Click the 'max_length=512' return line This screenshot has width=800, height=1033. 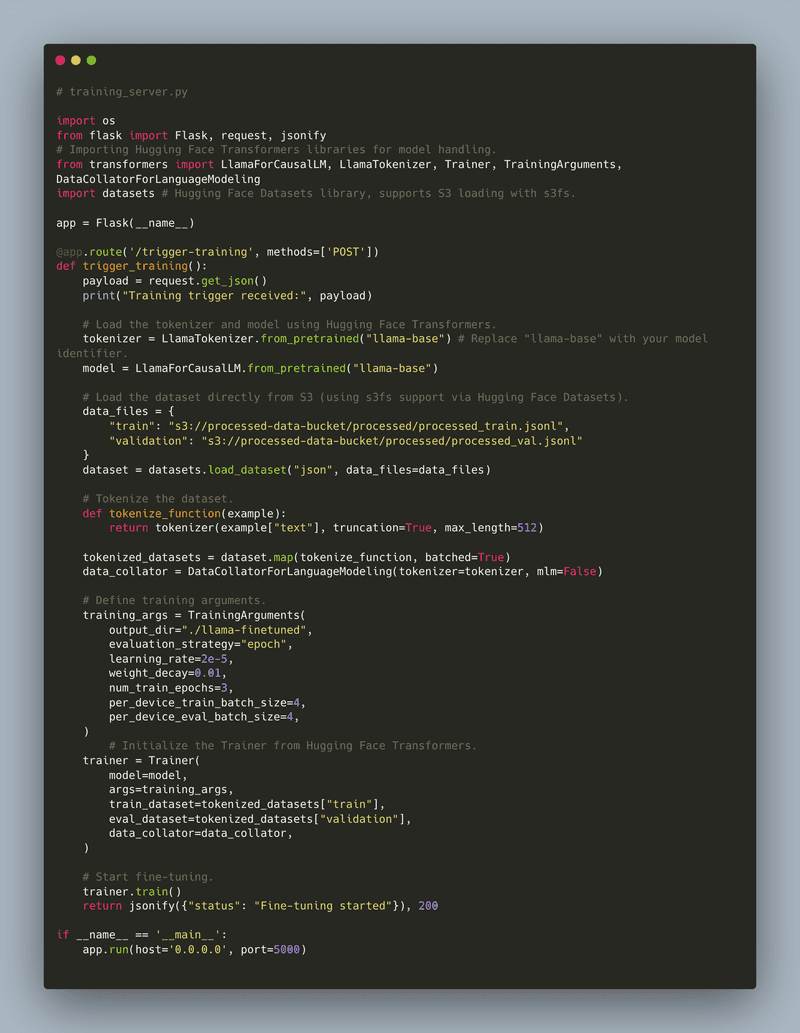click(326, 528)
